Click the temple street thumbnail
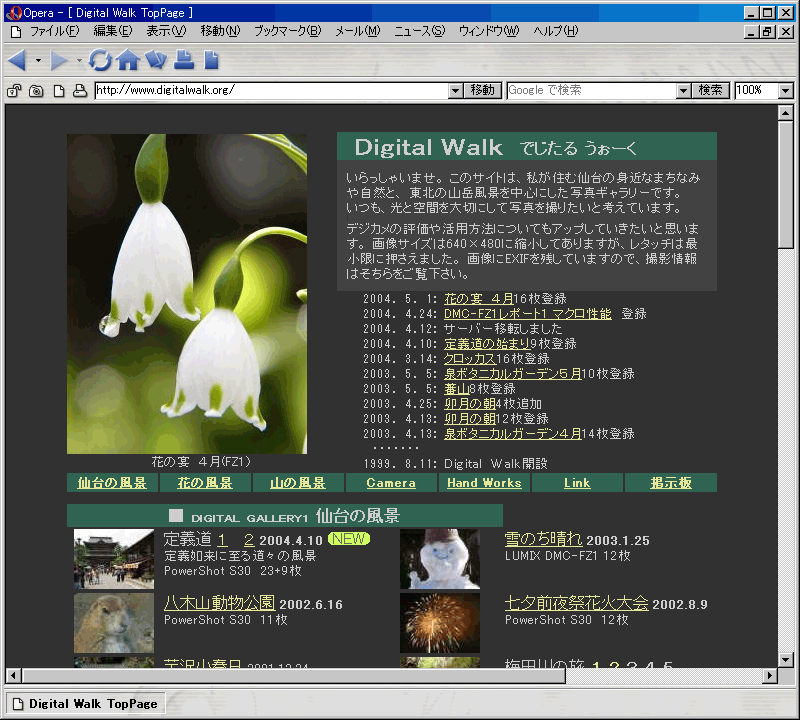 (114, 559)
